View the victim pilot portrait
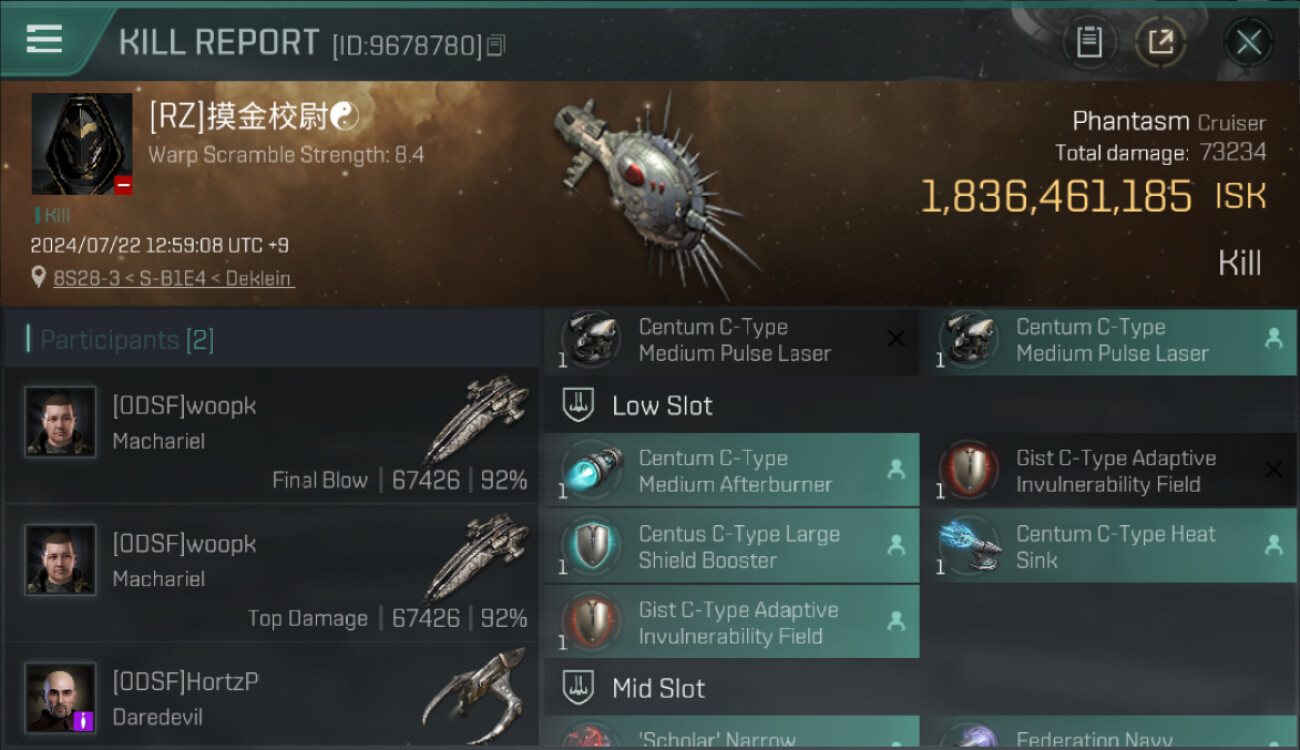The width and height of the screenshot is (1300, 750). pos(82,144)
